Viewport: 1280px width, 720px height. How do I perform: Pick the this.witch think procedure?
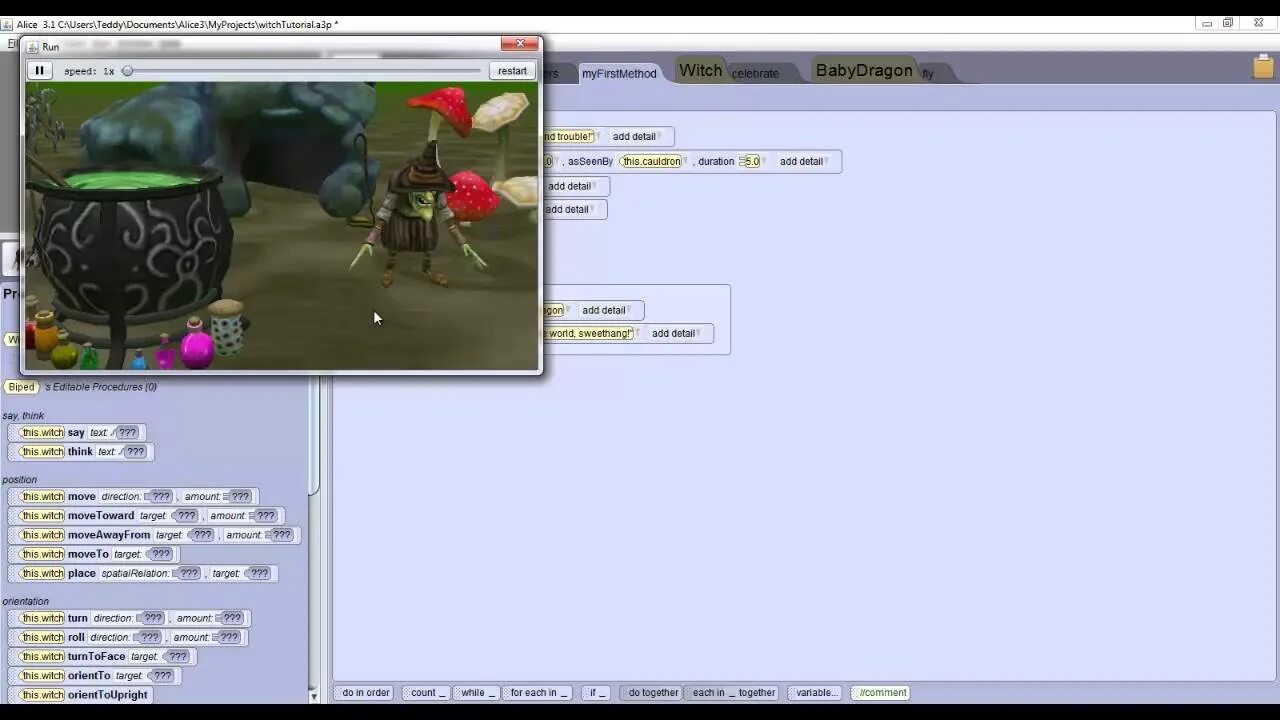pos(81,452)
